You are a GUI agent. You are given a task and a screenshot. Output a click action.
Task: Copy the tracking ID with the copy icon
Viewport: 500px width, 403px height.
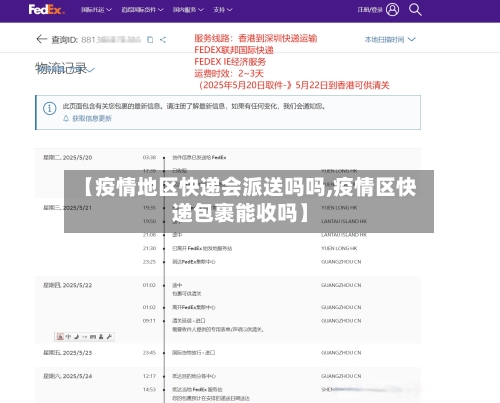pos(150,40)
